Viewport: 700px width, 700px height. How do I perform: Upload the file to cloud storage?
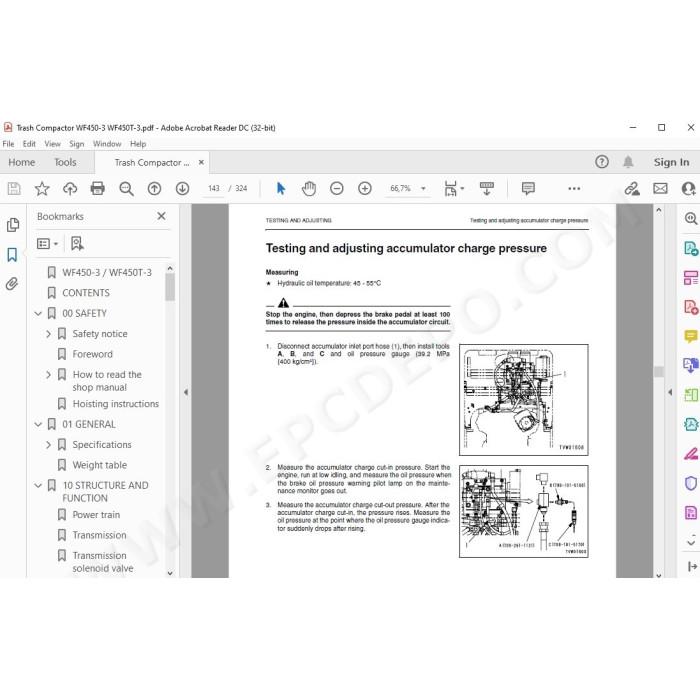click(70, 189)
